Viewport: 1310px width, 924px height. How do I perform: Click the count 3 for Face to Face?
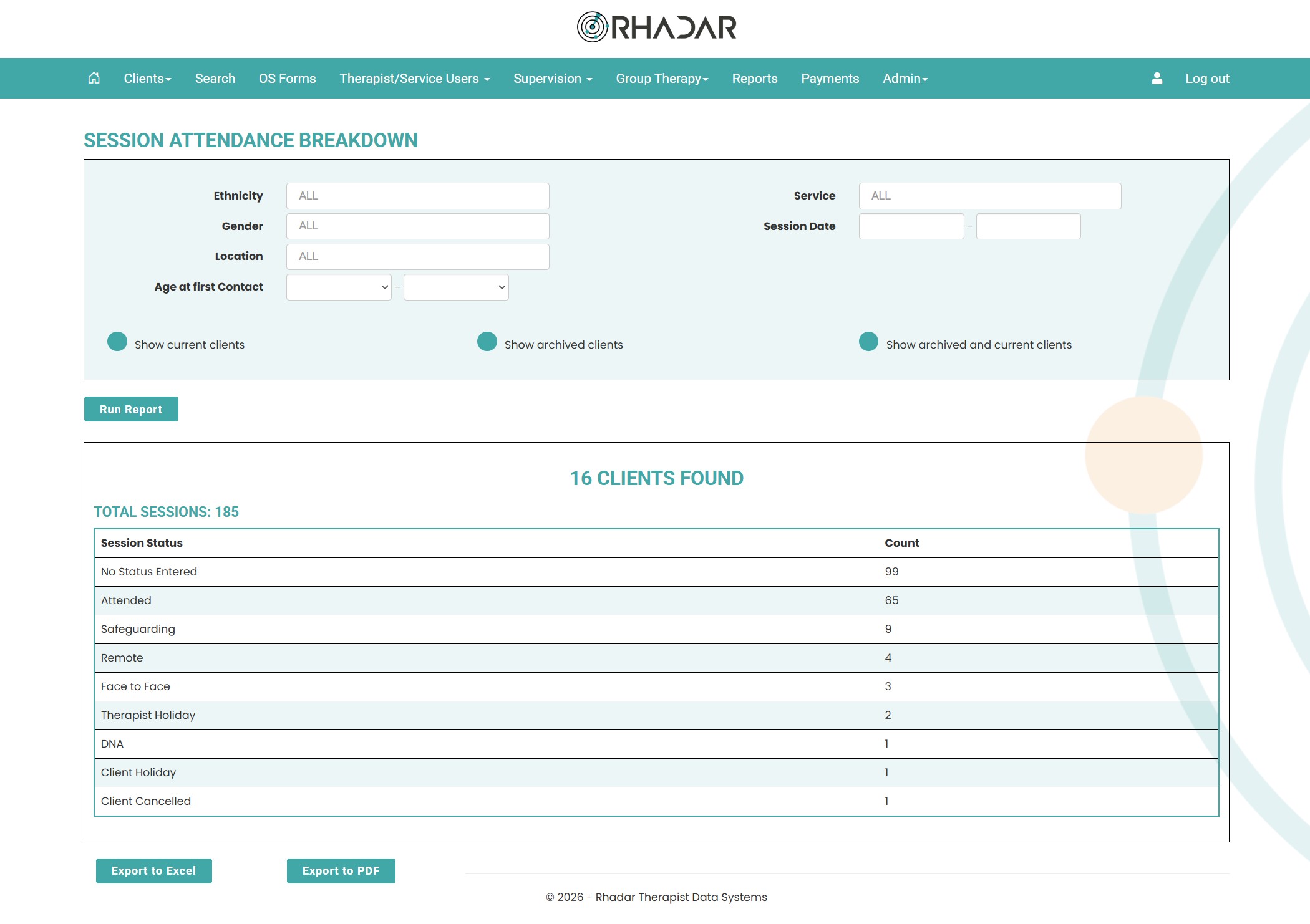click(x=888, y=686)
